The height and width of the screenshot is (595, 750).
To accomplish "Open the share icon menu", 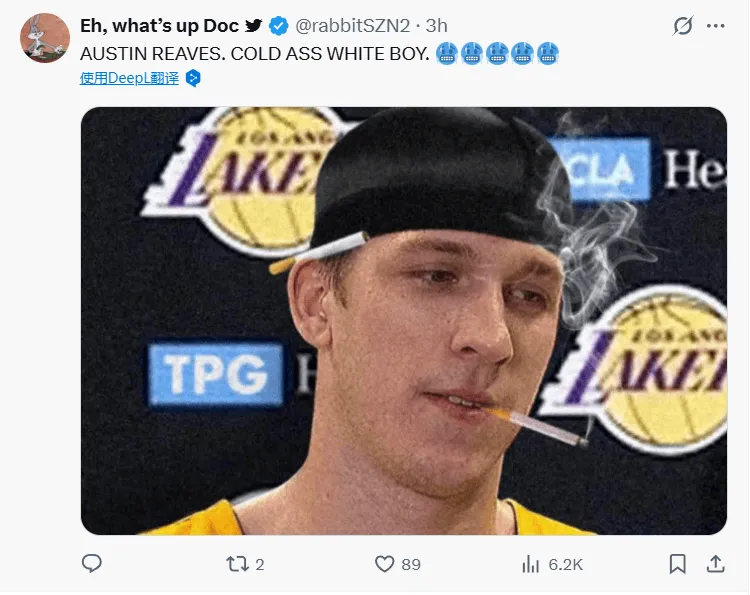I will coord(716,564).
